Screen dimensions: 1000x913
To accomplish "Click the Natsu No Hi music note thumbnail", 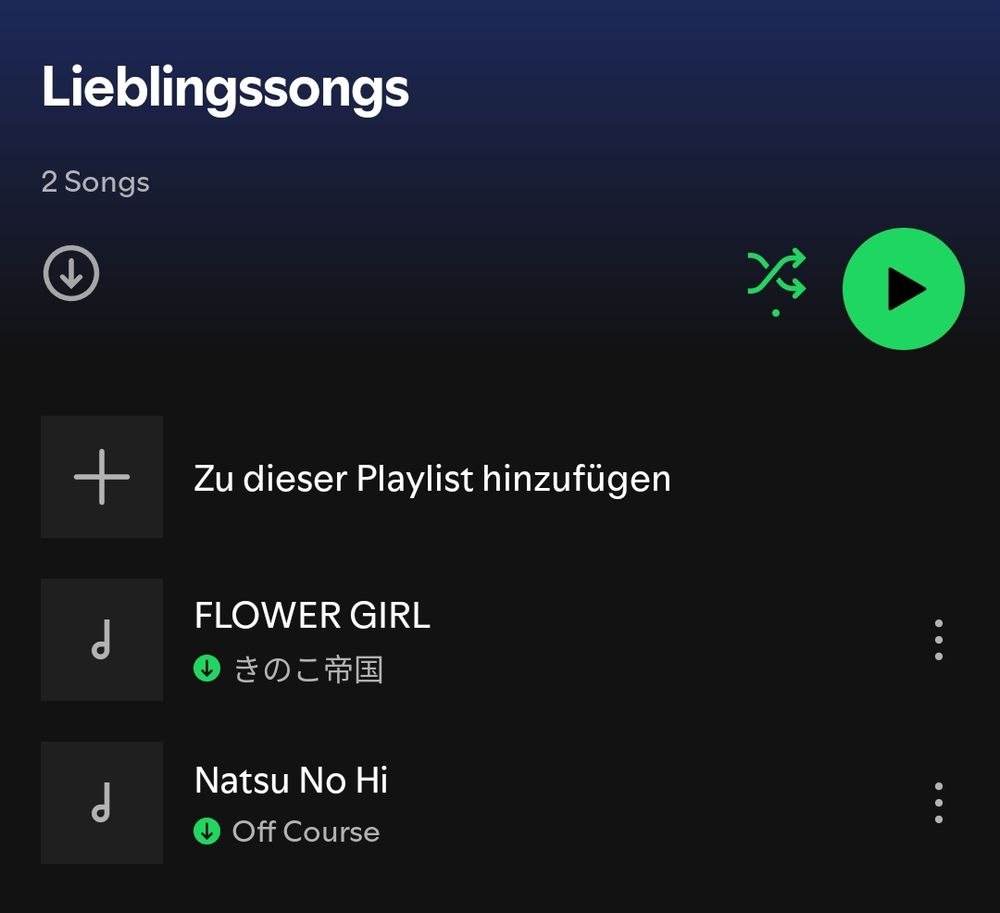I will [x=102, y=803].
